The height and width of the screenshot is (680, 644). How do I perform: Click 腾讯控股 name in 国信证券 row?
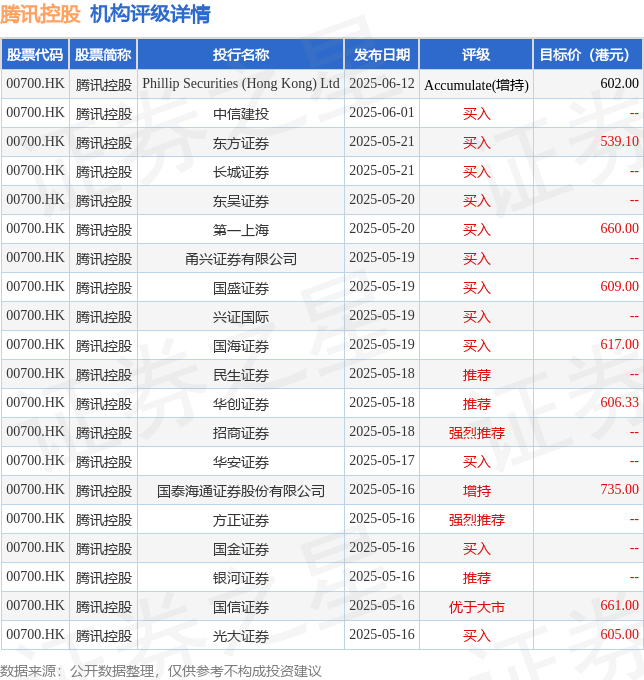(104, 608)
